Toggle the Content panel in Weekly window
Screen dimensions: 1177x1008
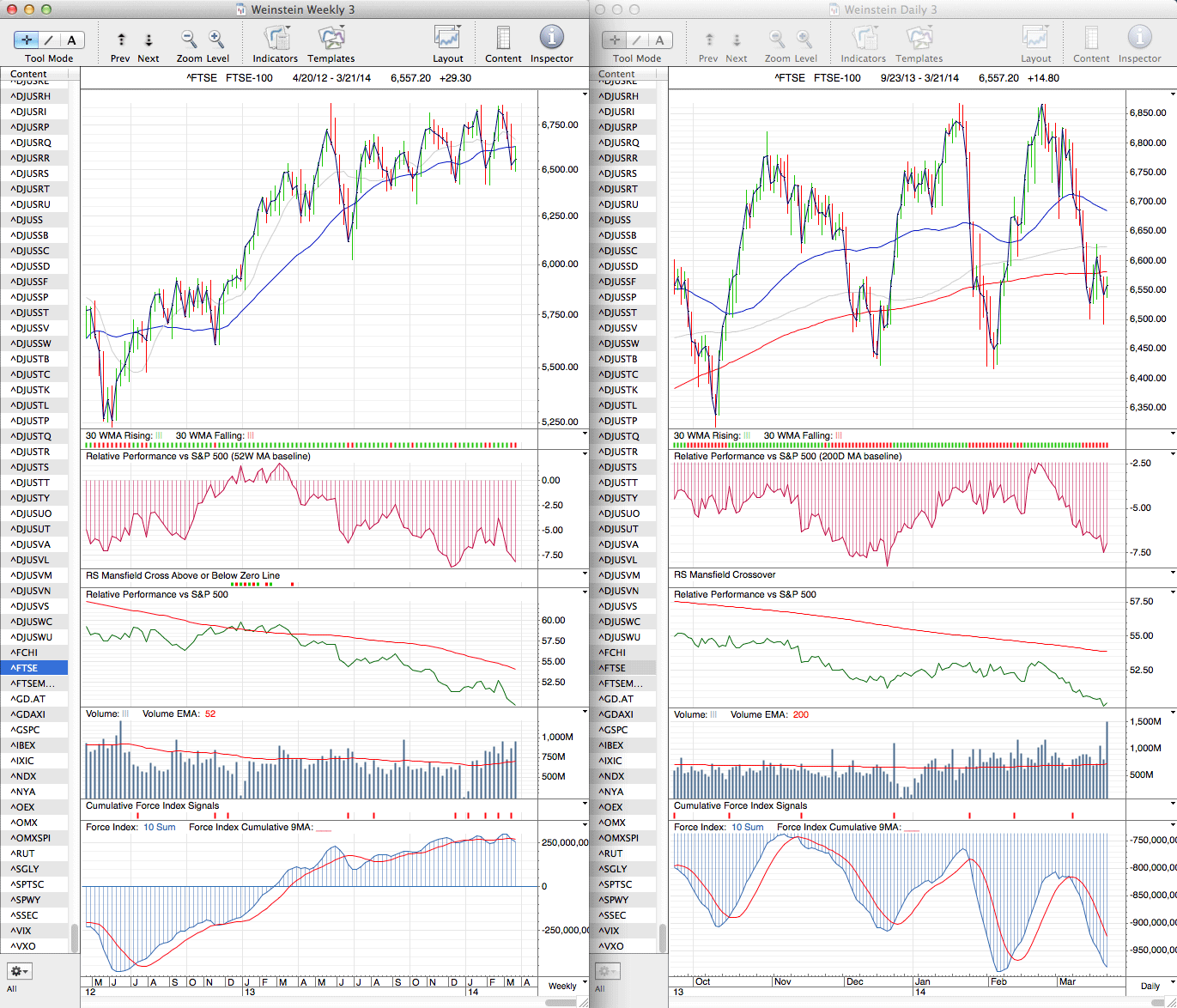point(503,39)
